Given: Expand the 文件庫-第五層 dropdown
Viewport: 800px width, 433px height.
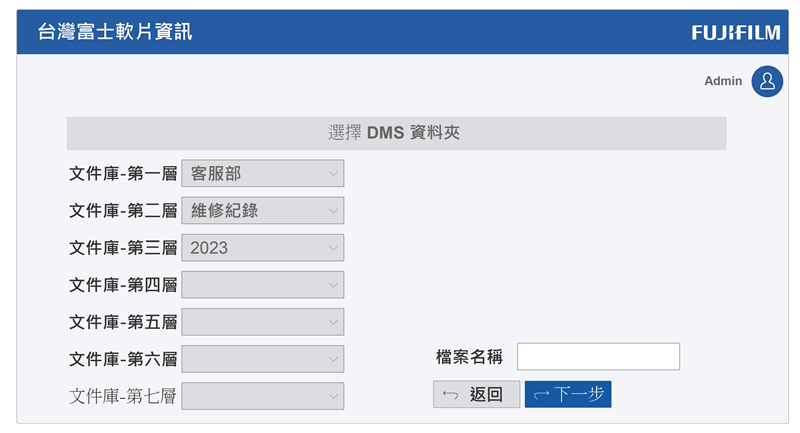Looking at the screenshot, I should (x=263, y=322).
